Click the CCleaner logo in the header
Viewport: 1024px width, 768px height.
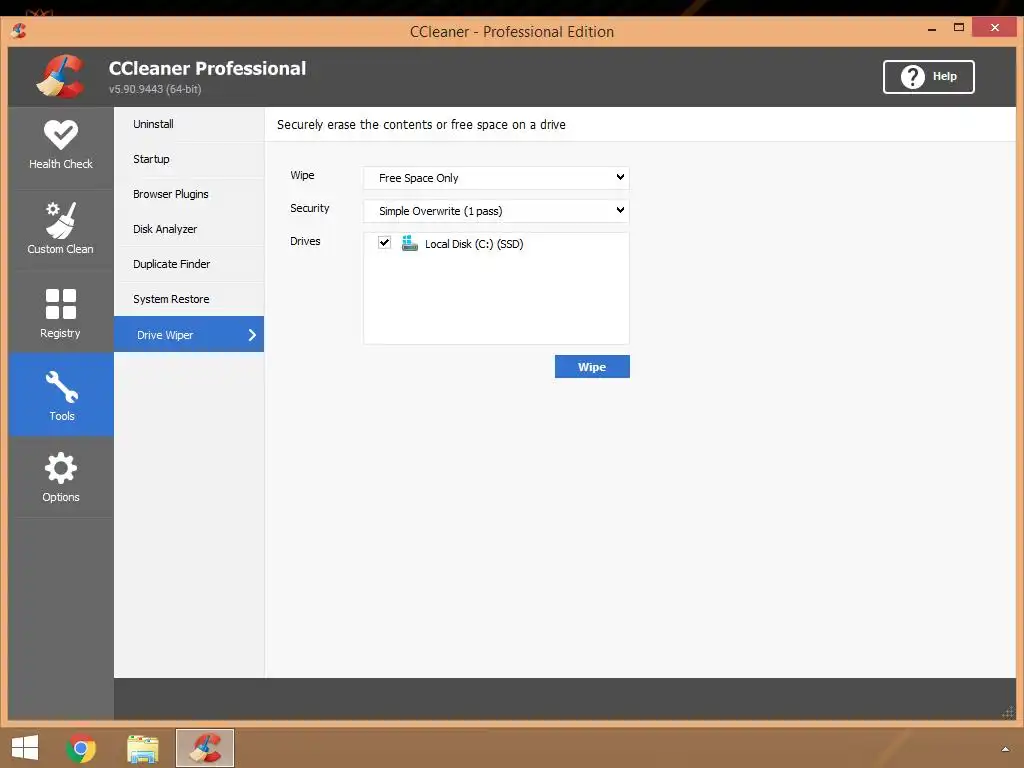pyautogui.click(x=60, y=76)
